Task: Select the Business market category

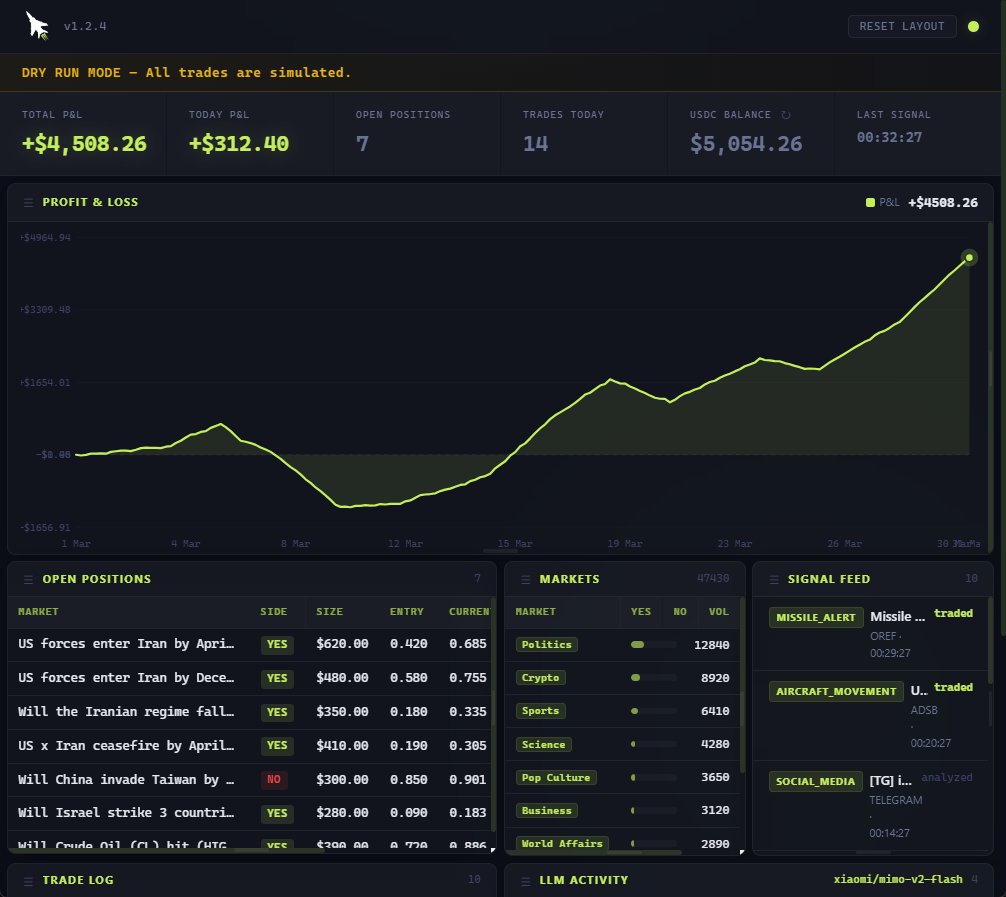Action: pyautogui.click(x=547, y=810)
